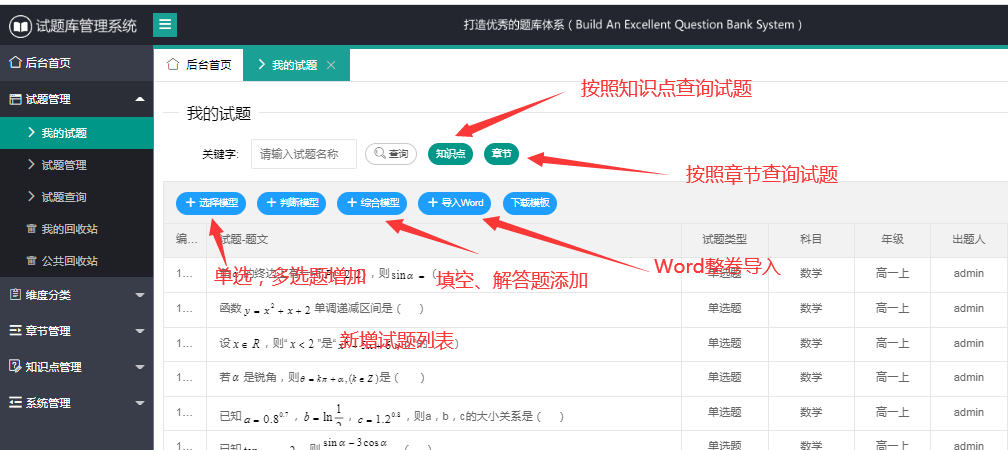Image resolution: width=1008 pixels, height=450 pixels.
Task: Click the 导入Word import button
Action: [456, 203]
